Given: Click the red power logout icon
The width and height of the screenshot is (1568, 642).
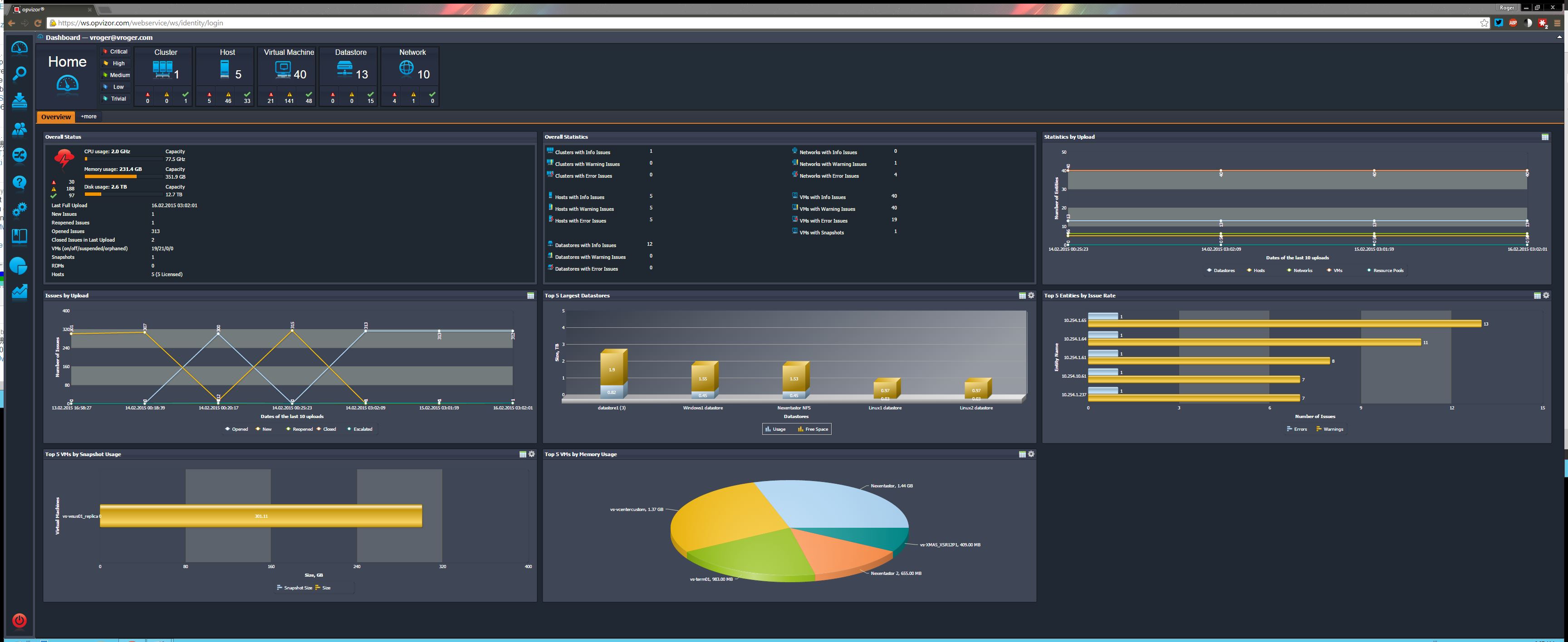Looking at the screenshot, I should pos(20,620).
